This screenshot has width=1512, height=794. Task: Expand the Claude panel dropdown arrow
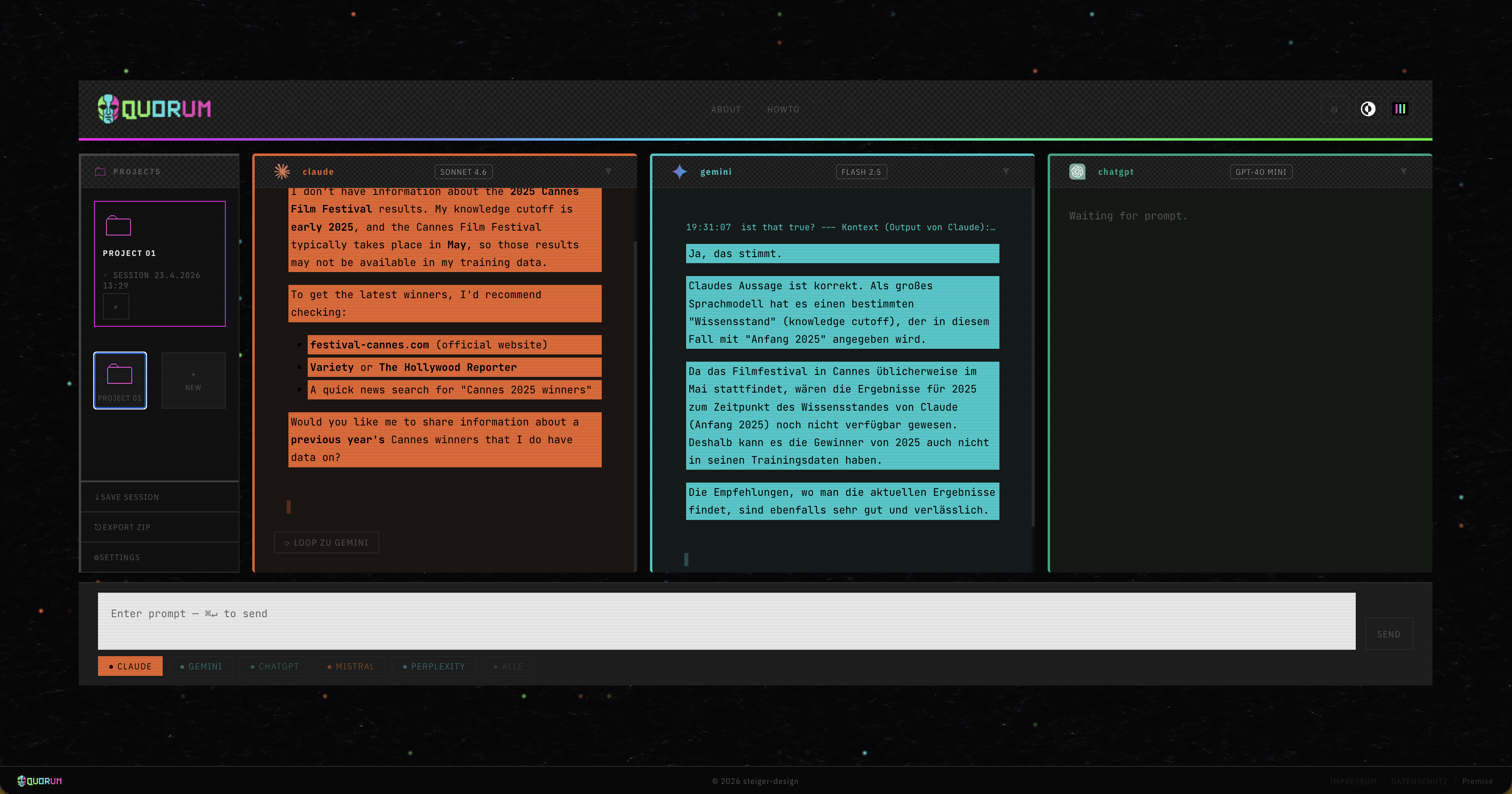(608, 172)
